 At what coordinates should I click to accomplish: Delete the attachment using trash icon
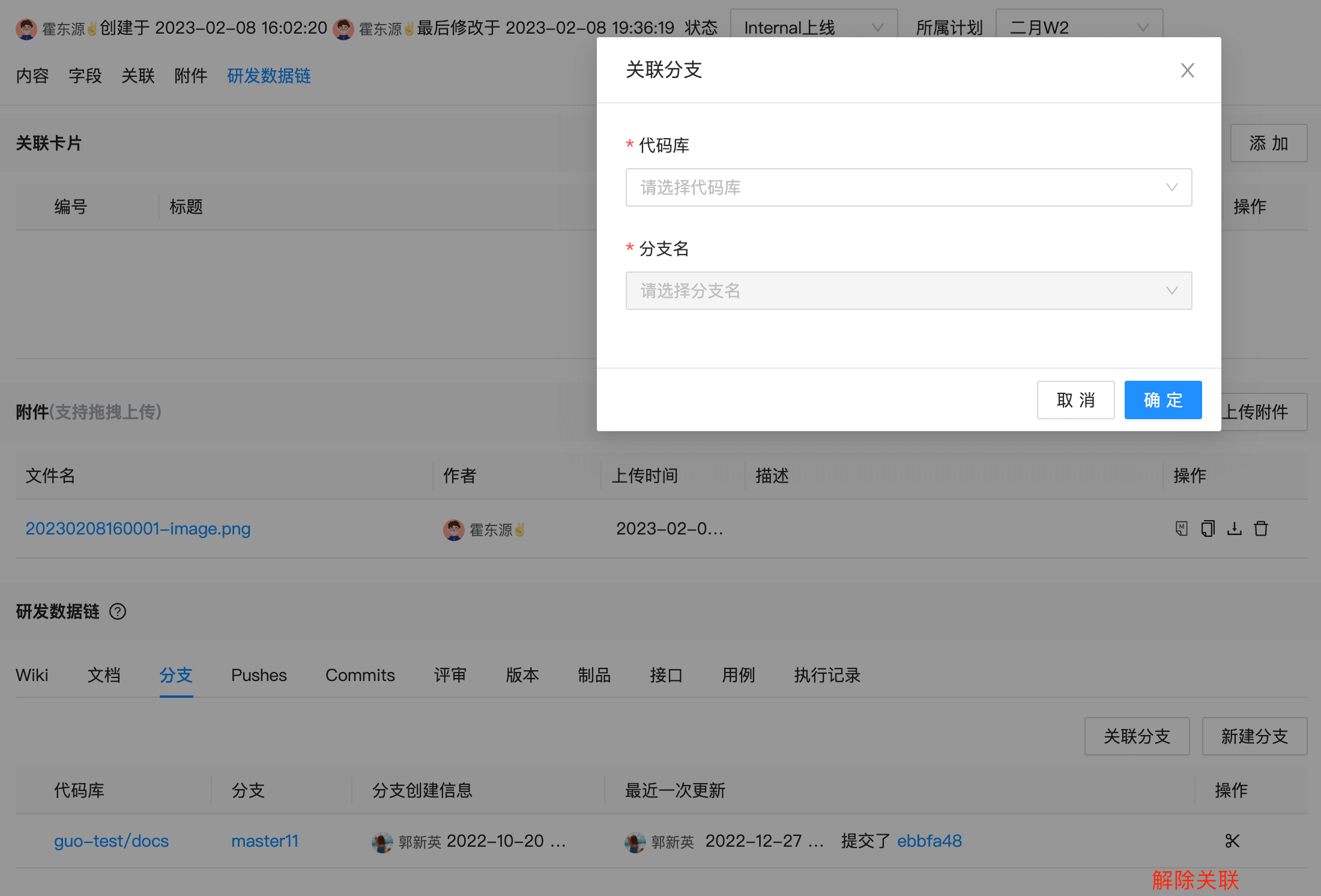pyautogui.click(x=1261, y=528)
